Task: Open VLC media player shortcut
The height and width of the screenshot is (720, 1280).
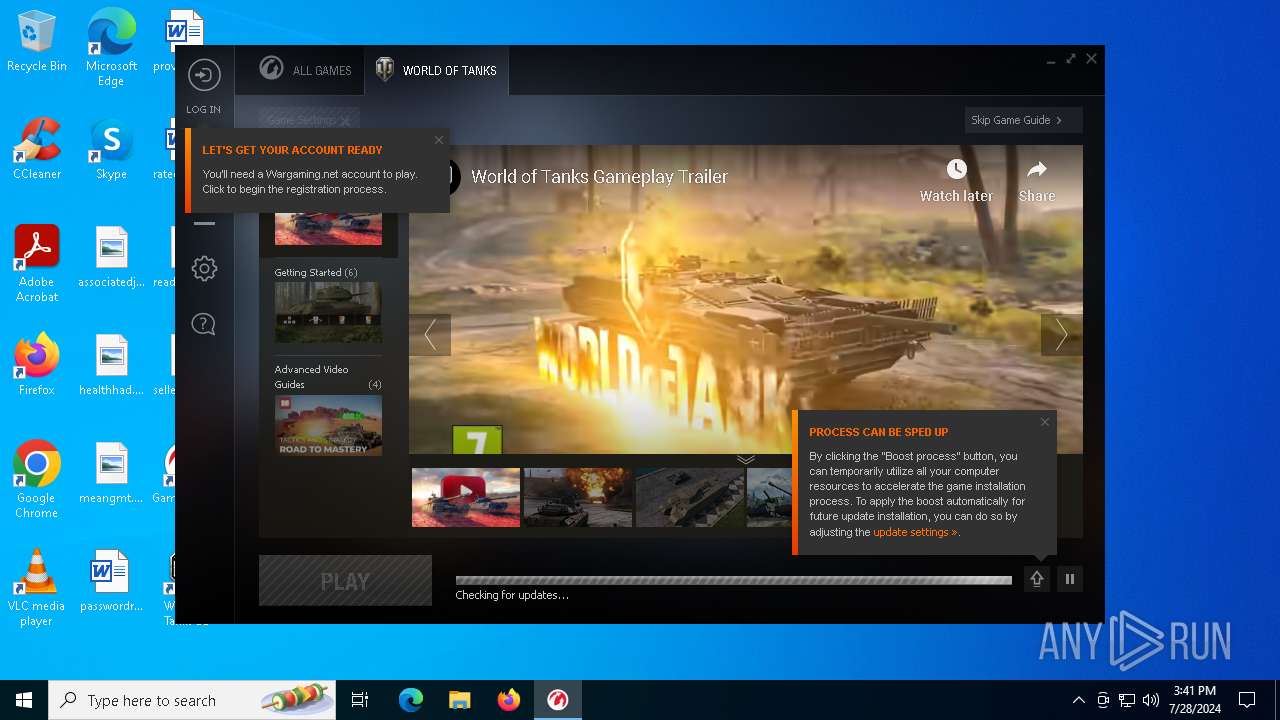Action: (x=37, y=588)
